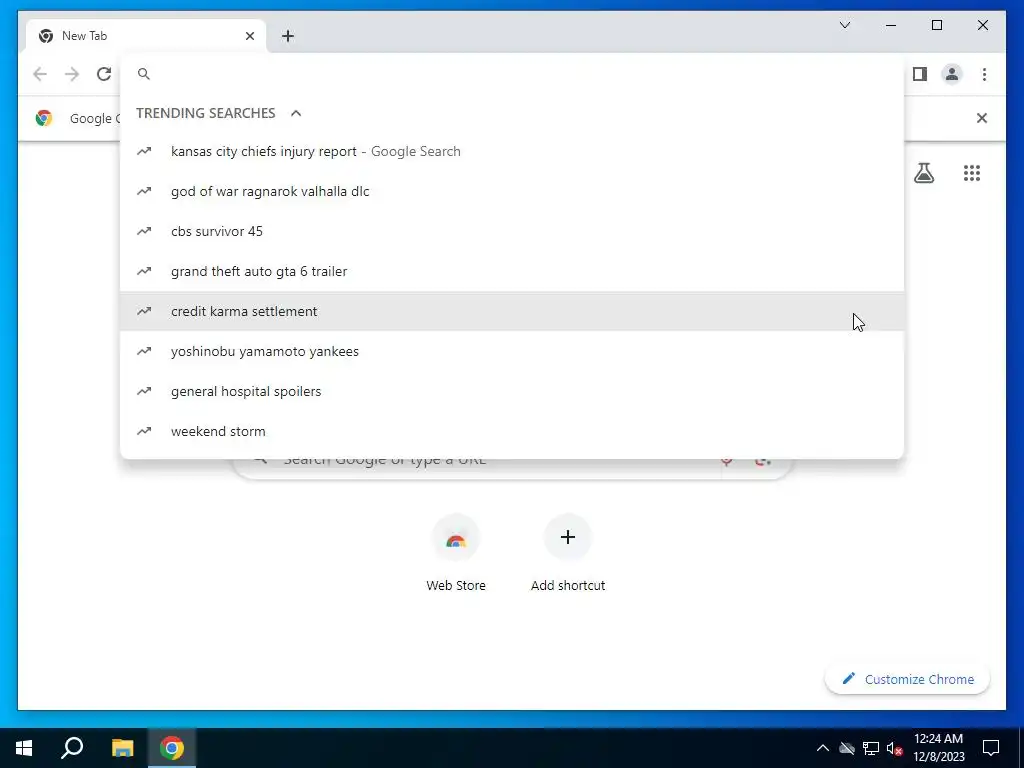Image resolution: width=1024 pixels, height=768 pixels.
Task: Select god of war ragnarok valhalla dlc
Action: [513, 191]
